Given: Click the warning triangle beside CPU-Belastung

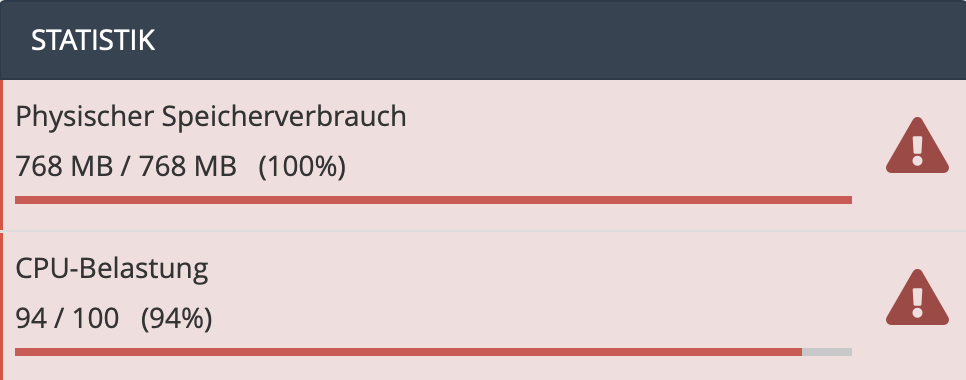Looking at the screenshot, I should [x=917, y=297].
